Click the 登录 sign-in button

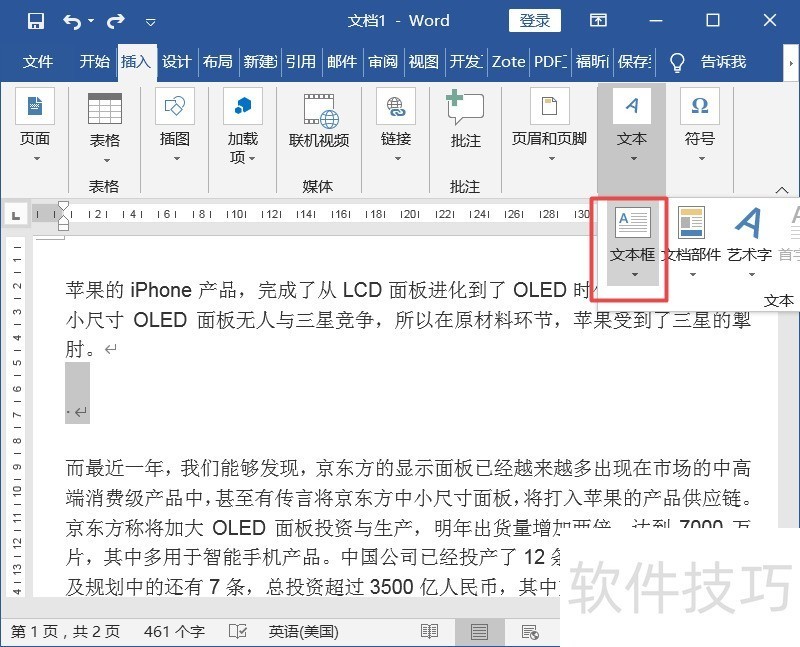535,21
